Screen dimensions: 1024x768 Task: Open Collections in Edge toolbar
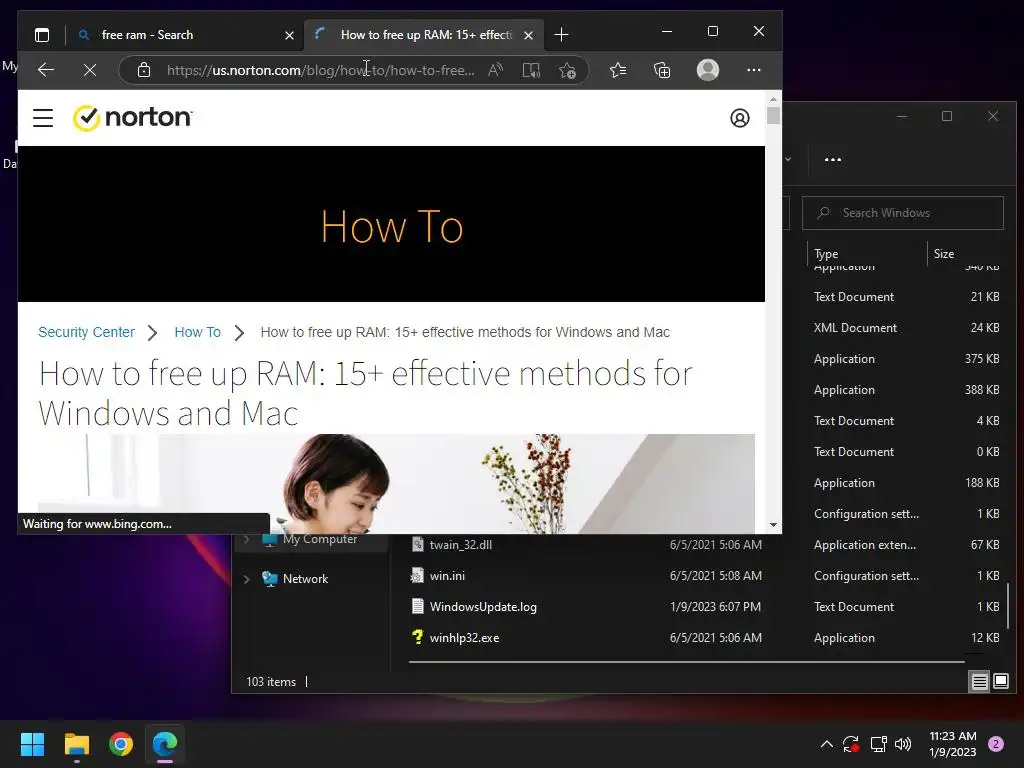click(662, 70)
